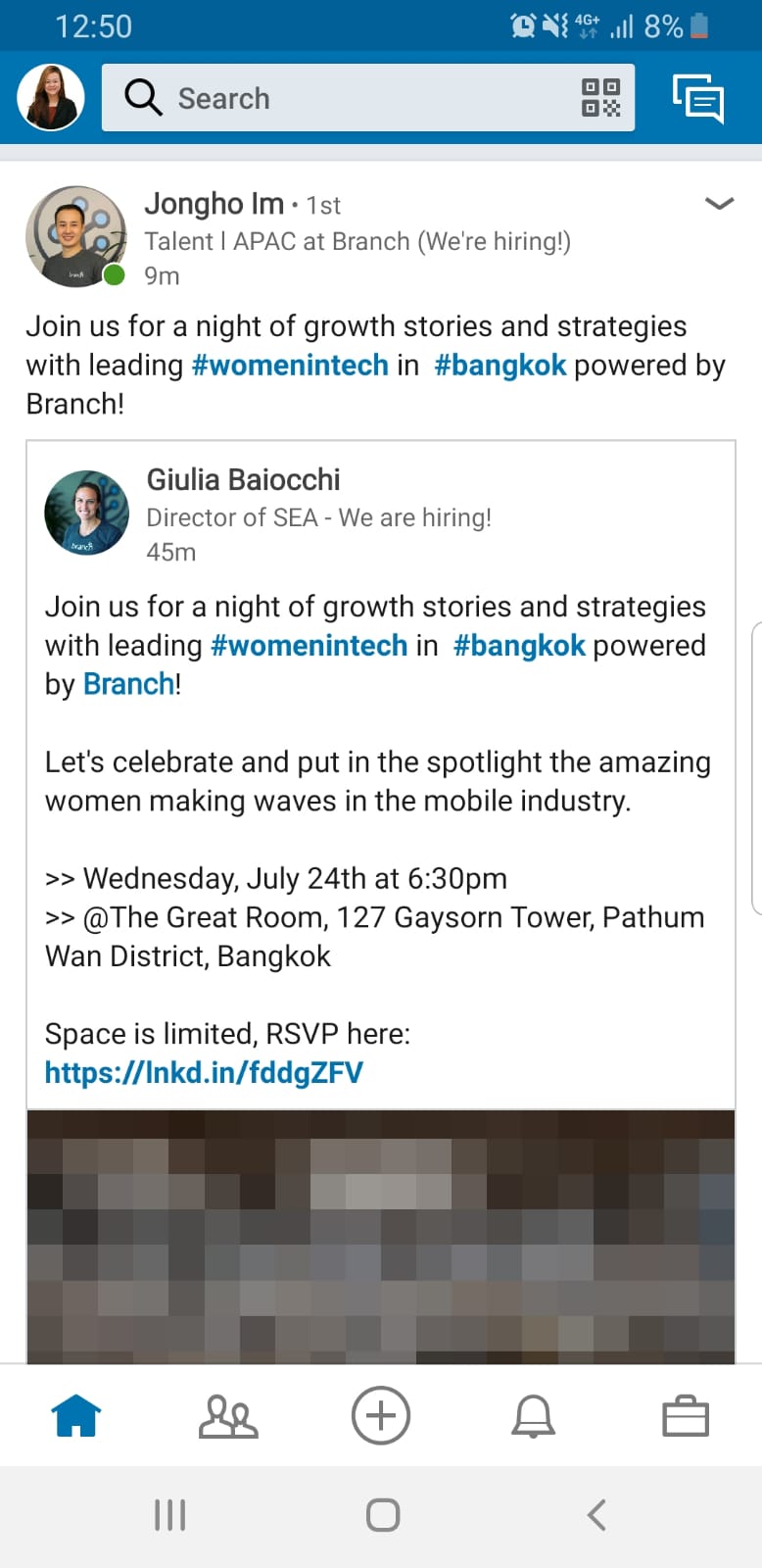
Task: Open the pixelated event image
Action: coord(380,1235)
